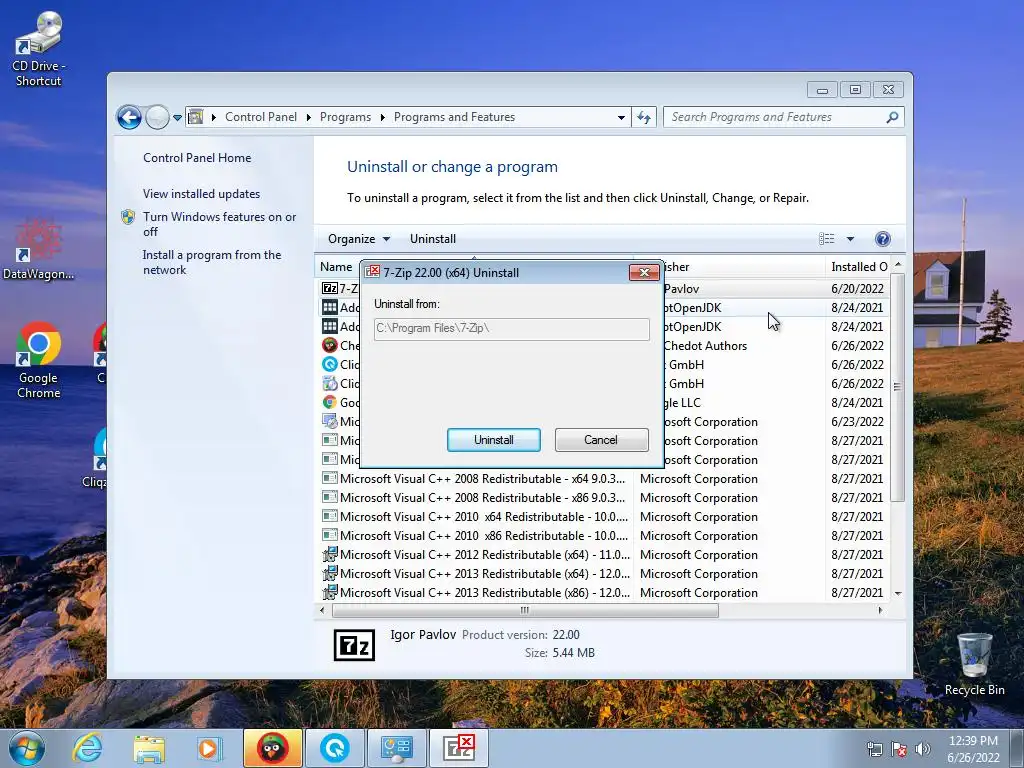Open Google Chrome desktop shortcut
Image resolution: width=1024 pixels, height=768 pixels.
coord(39,360)
